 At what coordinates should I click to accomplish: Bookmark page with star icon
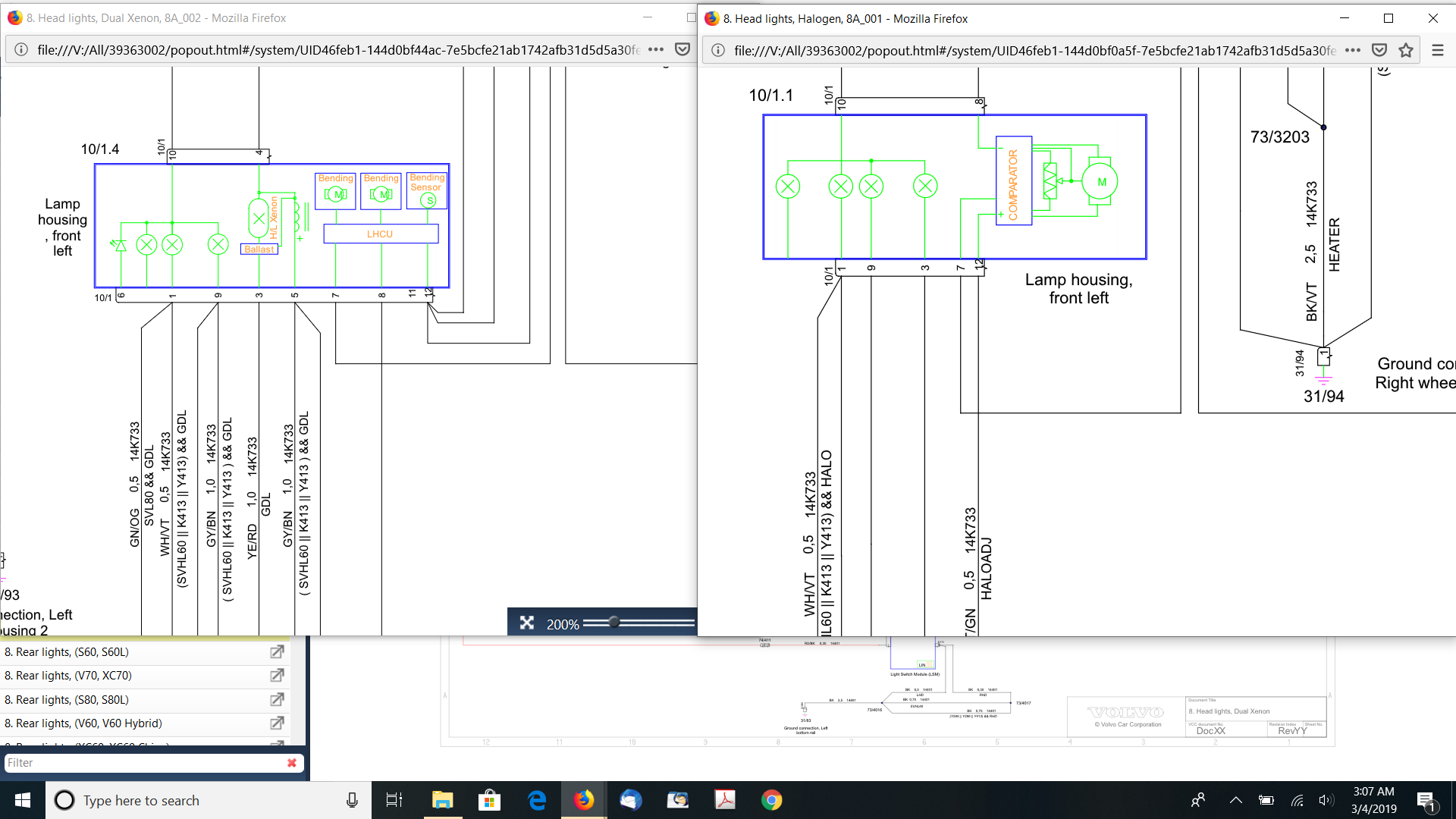click(1406, 50)
